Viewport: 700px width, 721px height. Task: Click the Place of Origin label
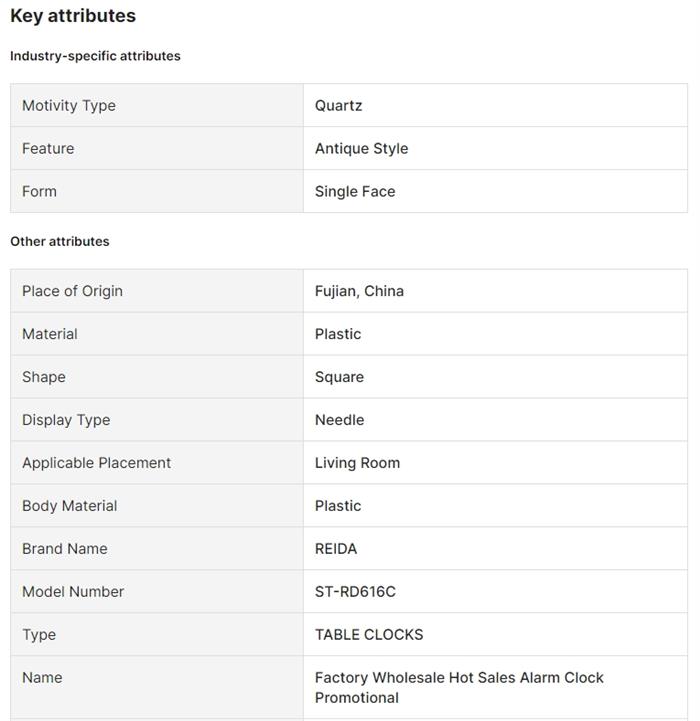point(72,291)
